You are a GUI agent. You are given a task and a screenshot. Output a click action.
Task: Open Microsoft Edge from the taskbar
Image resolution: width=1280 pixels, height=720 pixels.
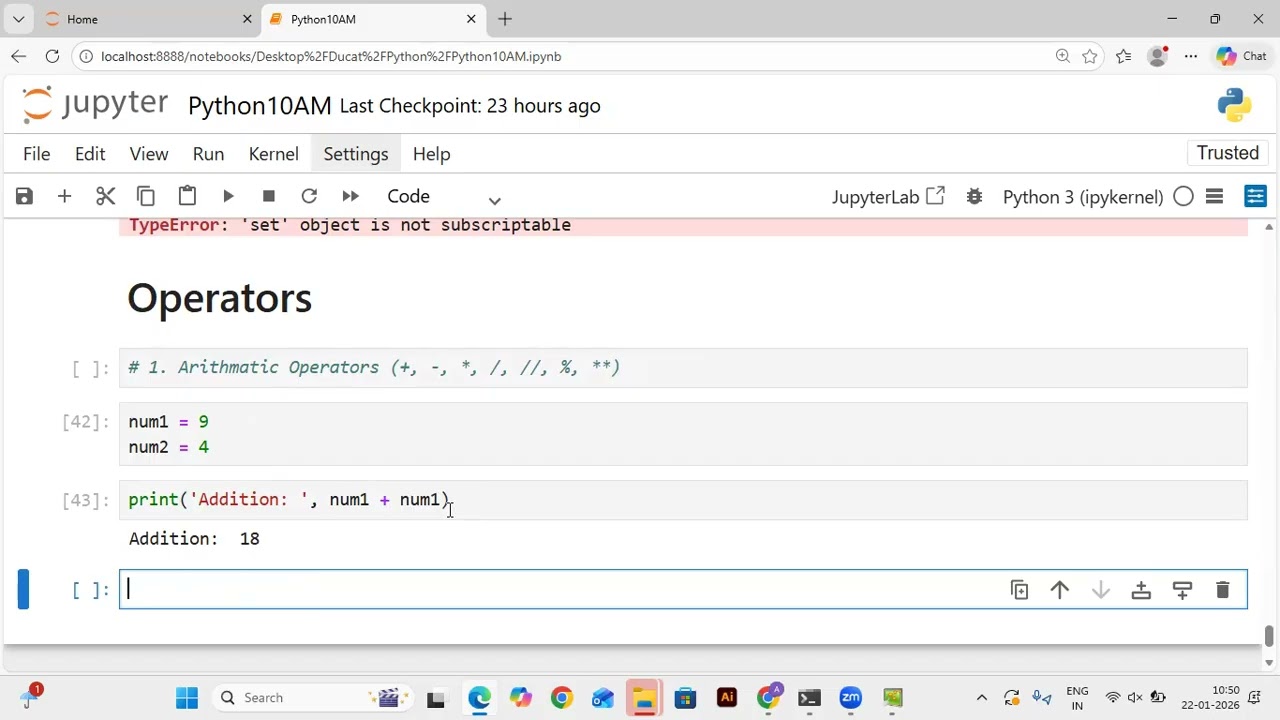(x=479, y=698)
